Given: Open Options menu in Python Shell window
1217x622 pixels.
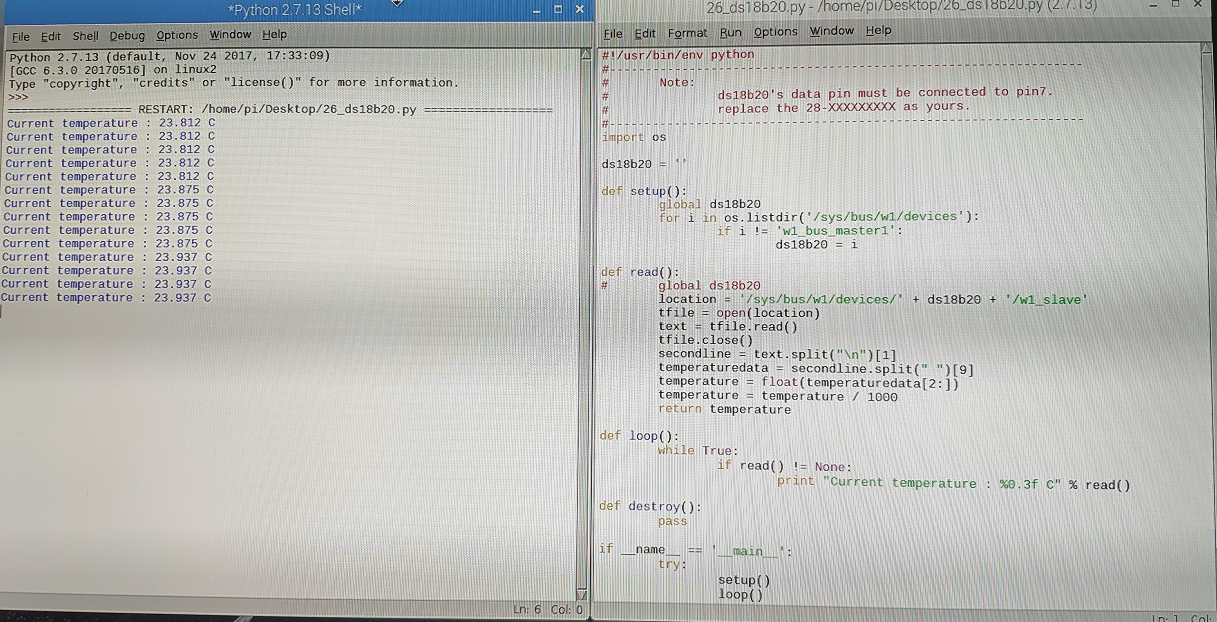Looking at the screenshot, I should coord(177,35).
